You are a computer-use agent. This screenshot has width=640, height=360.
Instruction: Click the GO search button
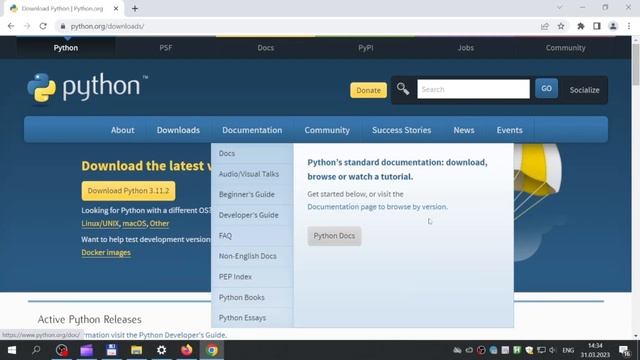tap(546, 89)
